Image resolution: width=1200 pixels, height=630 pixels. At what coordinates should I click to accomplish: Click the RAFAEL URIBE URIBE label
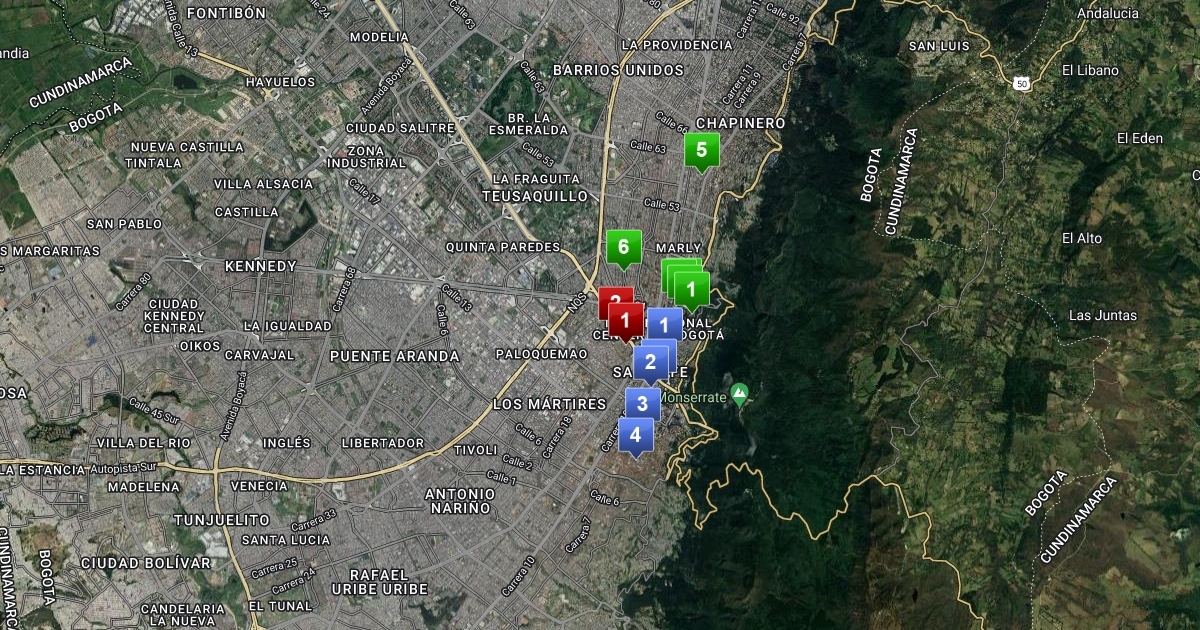point(379,582)
